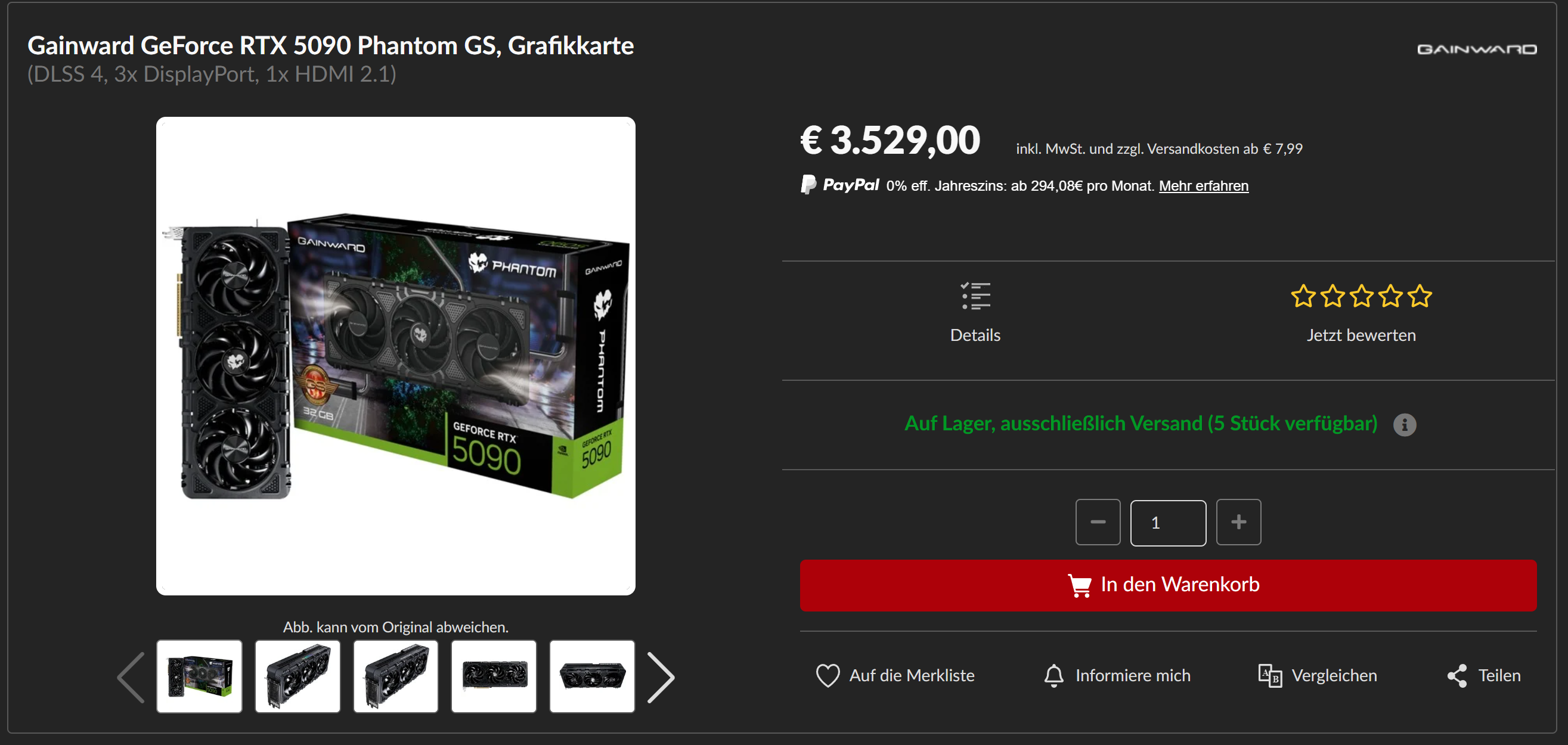Open the Gainward brand logo
Screen dimensions: 1568x745
(x=1477, y=49)
